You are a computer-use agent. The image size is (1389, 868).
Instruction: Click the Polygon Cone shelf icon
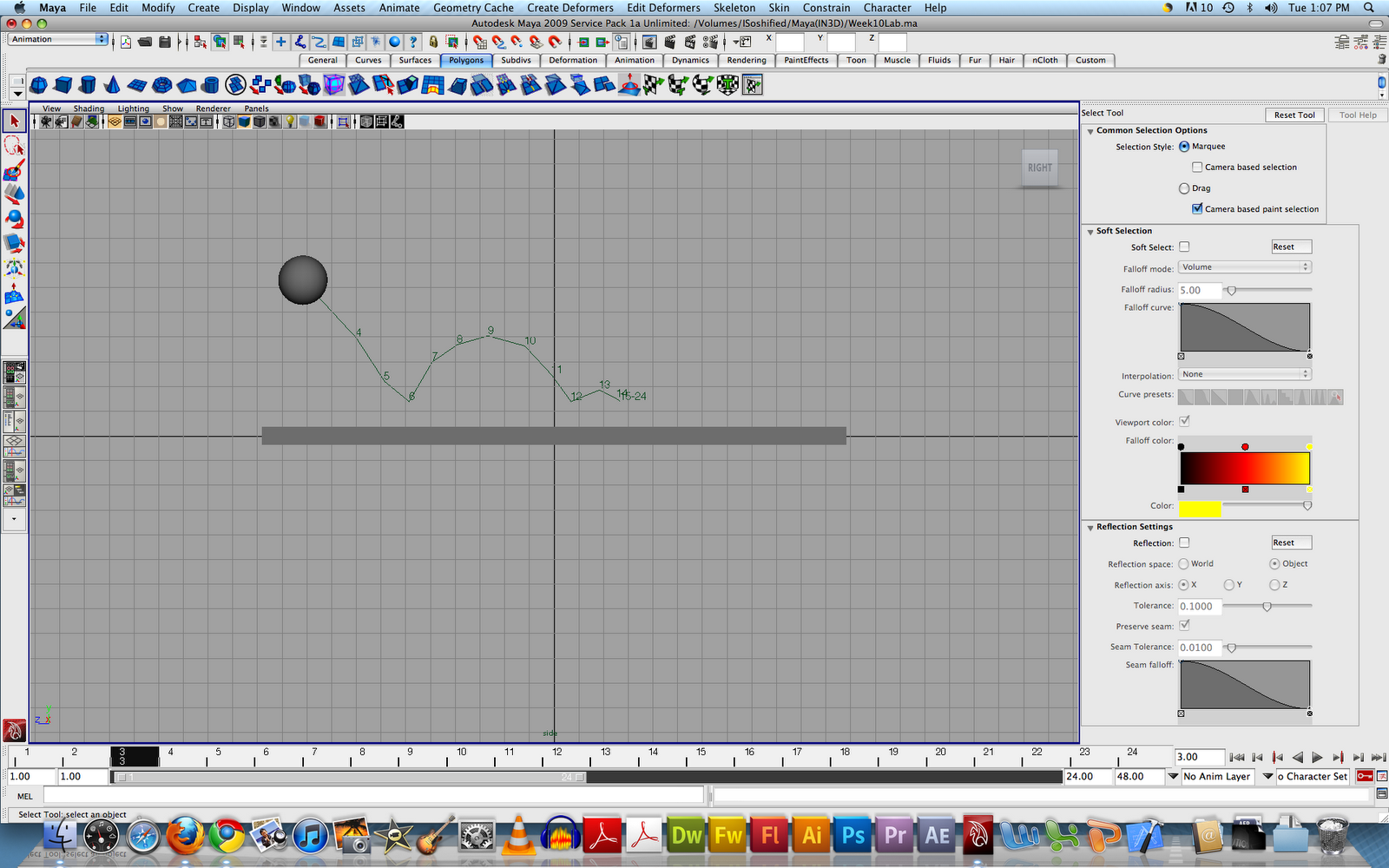pos(111,84)
